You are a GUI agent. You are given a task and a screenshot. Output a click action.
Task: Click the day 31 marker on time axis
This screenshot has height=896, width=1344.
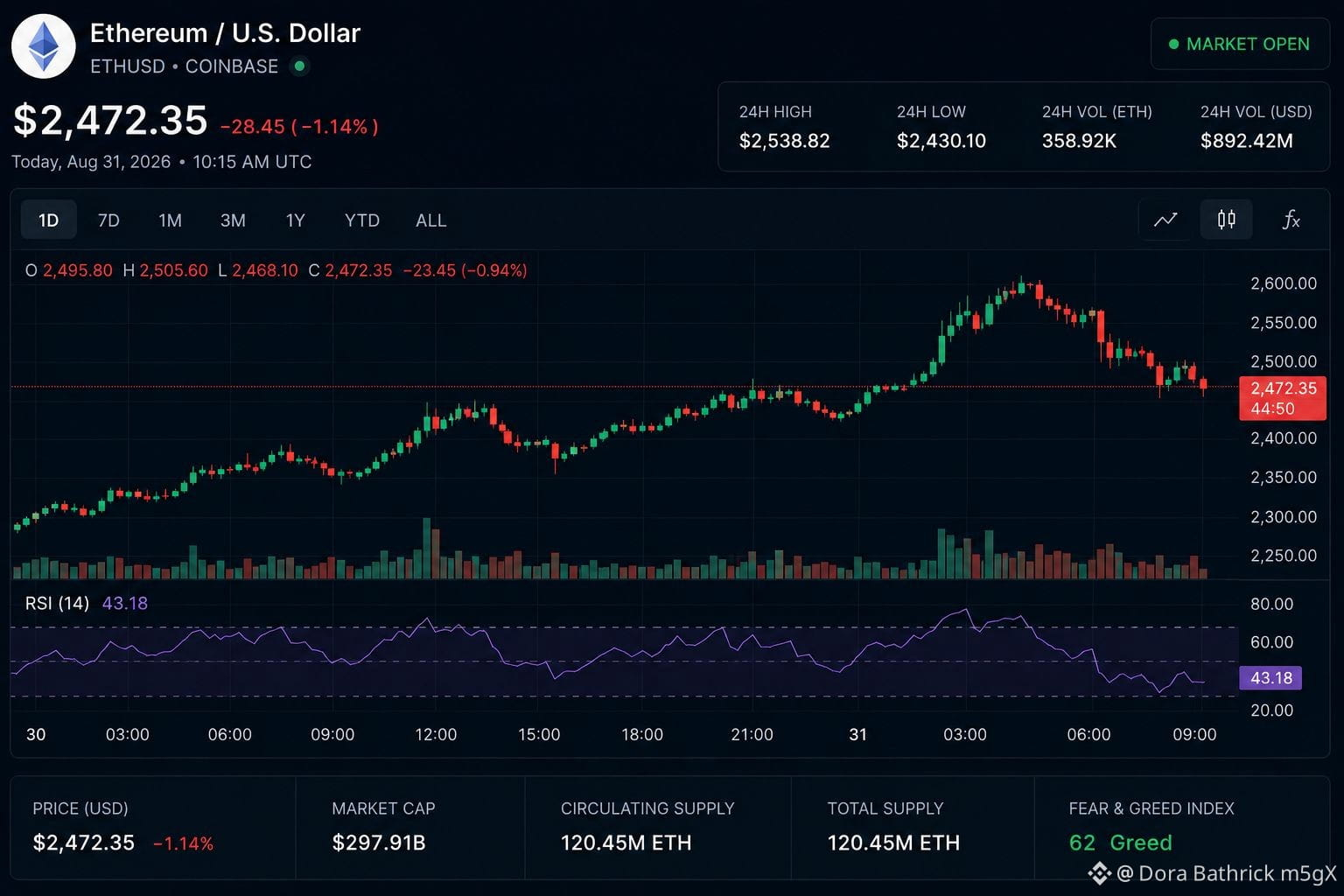pos(858,735)
